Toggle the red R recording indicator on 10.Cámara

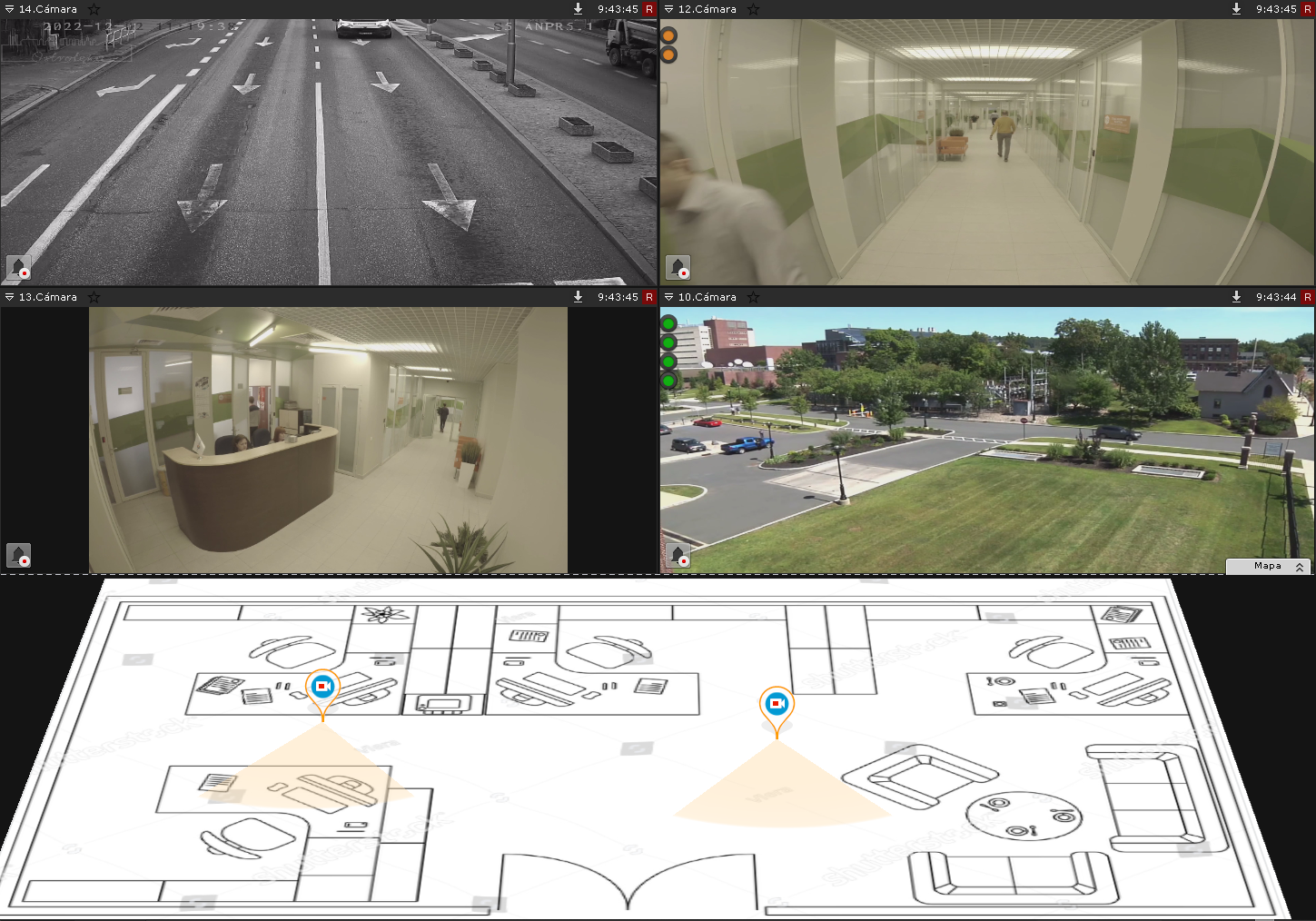pyautogui.click(x=1308, y=297)
